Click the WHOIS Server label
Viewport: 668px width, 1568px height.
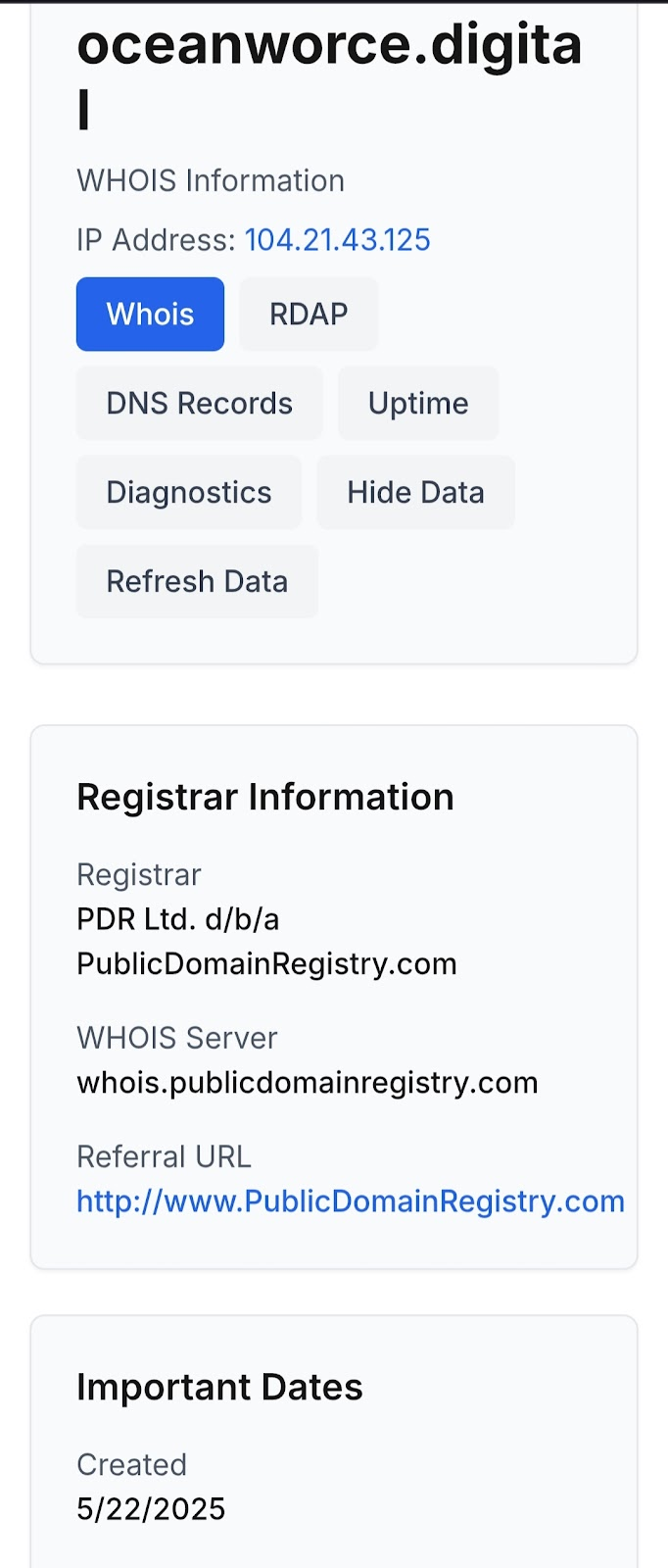pyautogui.click(x=177, y=1038)
